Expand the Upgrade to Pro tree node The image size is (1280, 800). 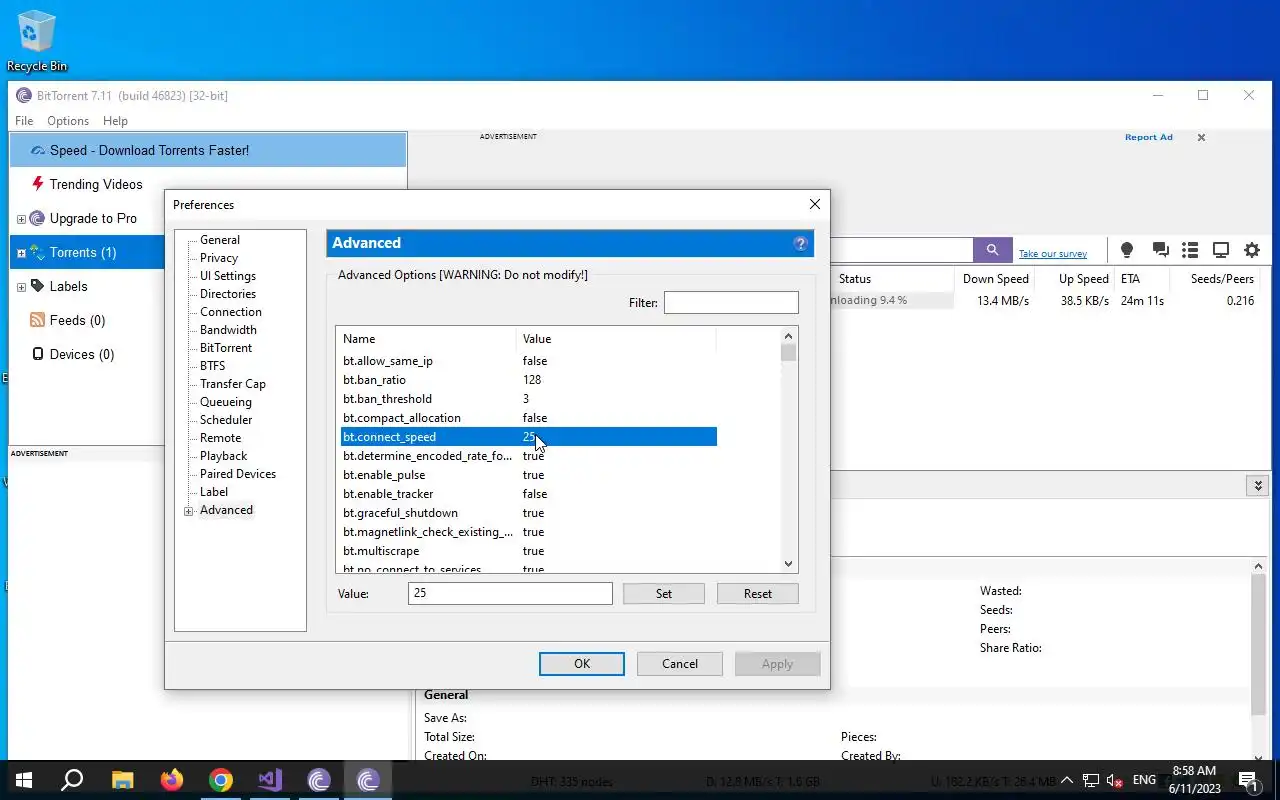[21, 219]
